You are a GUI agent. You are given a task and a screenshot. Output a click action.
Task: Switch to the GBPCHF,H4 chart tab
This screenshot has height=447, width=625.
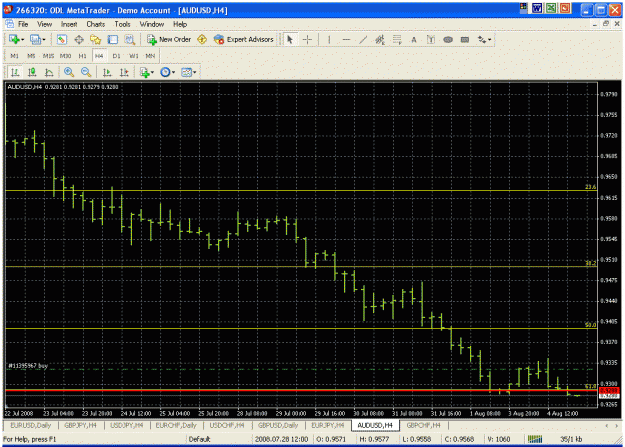[423, 425]
